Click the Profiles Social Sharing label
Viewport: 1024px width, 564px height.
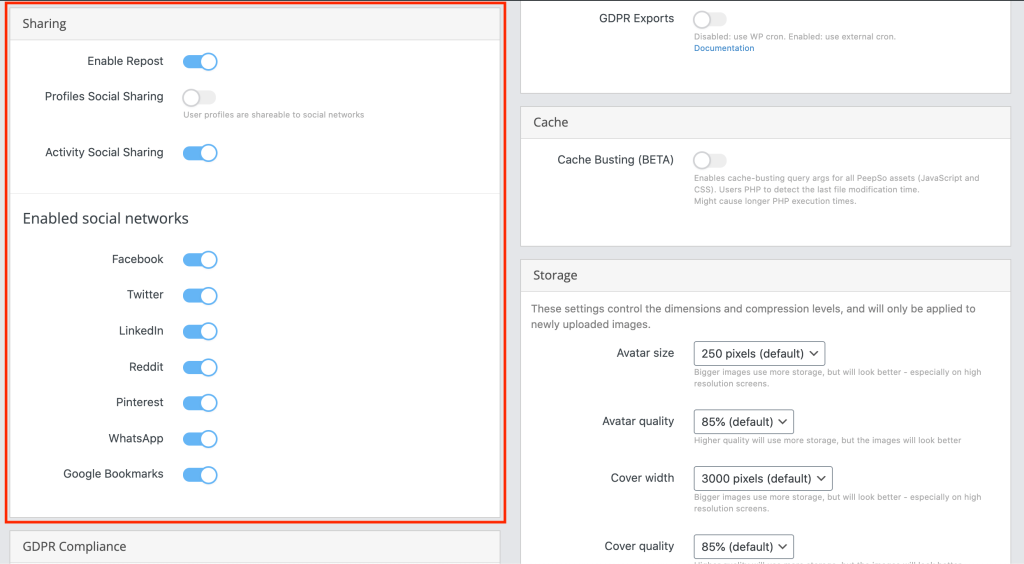click(x=104, y=97)
